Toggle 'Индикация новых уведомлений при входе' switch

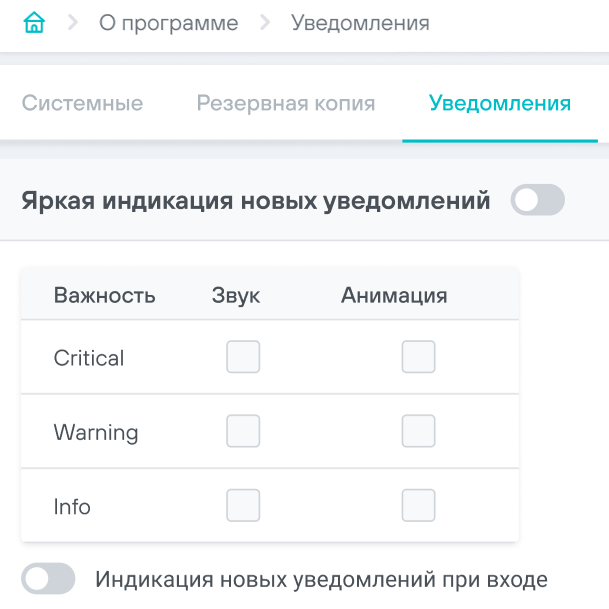point(49,578)
